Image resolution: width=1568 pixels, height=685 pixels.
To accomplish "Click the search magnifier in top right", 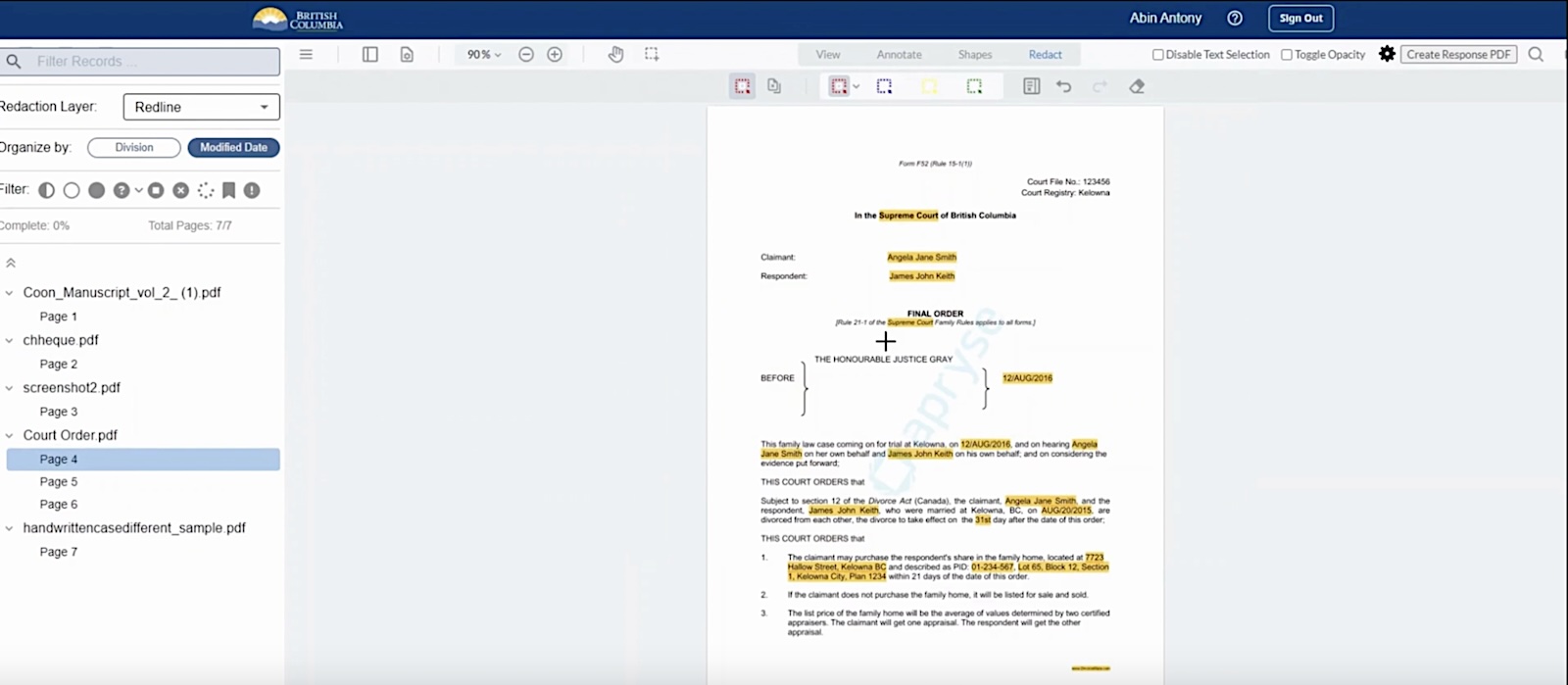I will [1536, 55].
